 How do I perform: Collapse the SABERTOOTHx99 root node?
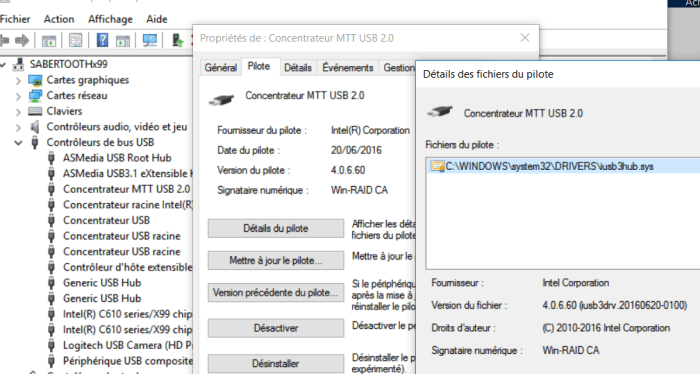click(3, 65)
